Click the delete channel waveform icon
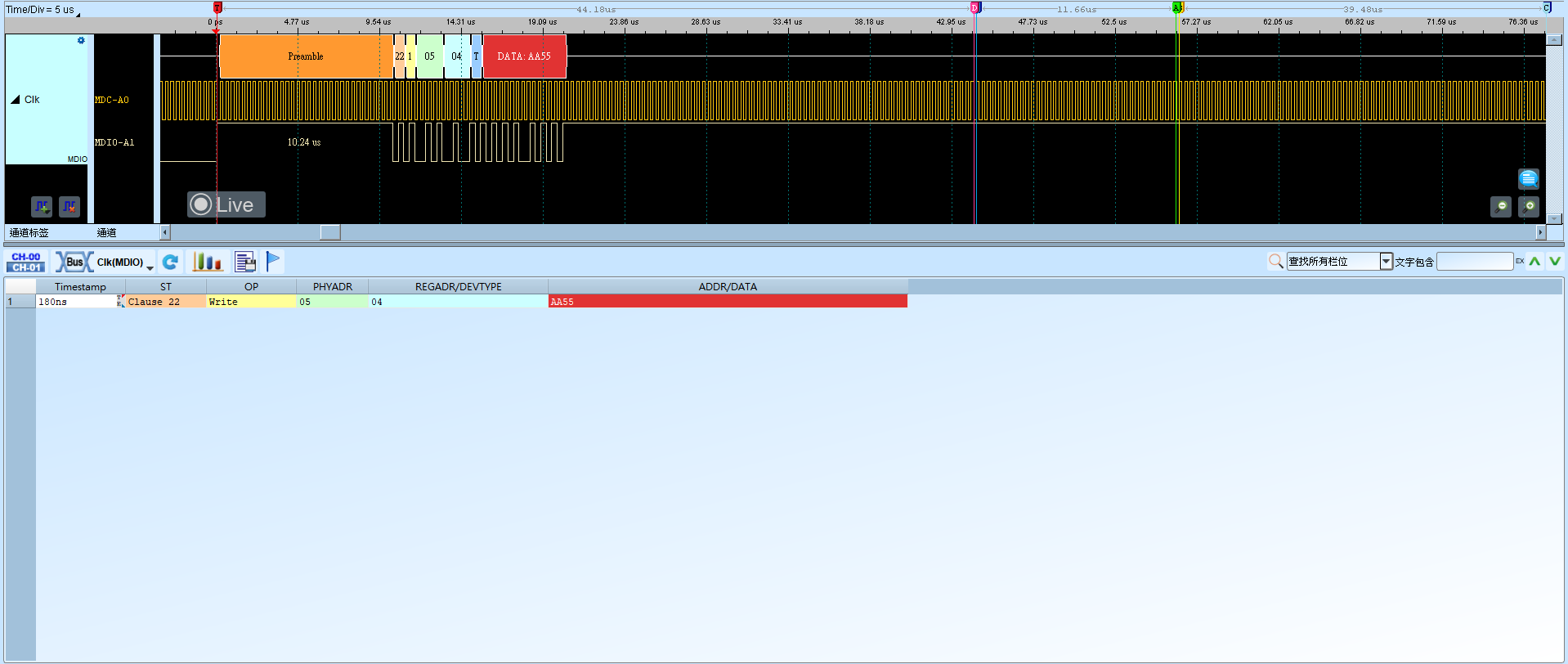This screenshot has height=664, width=1568. (69, 207)
